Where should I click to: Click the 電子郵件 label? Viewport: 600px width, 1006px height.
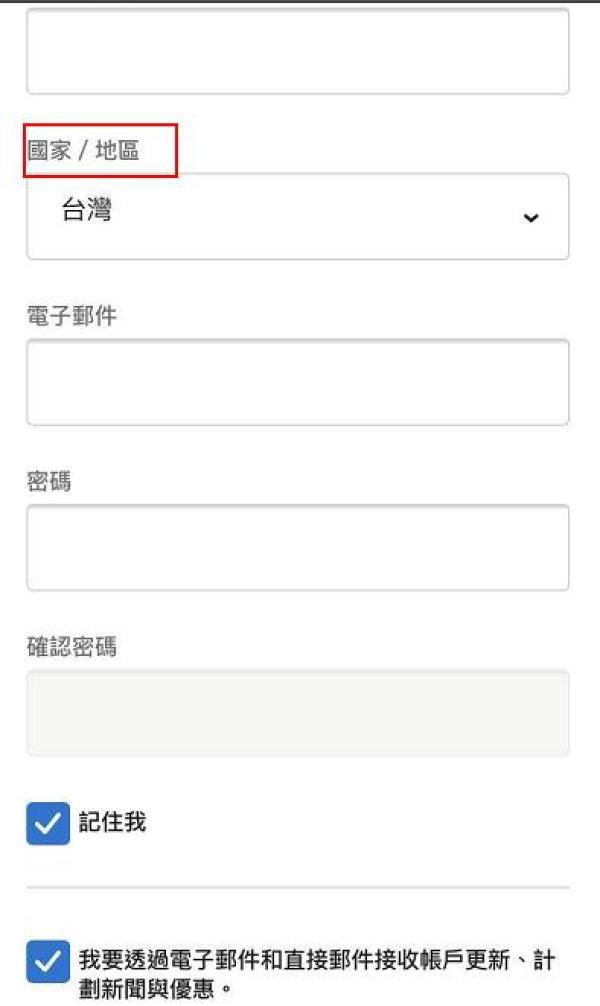click(71, 317)
